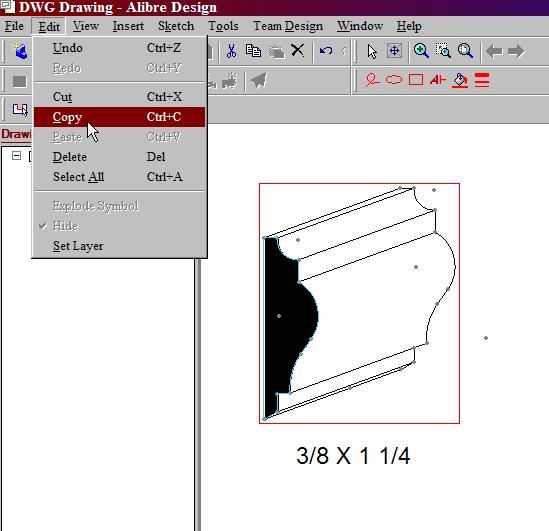549x531 pixels.
Task: Click the Copy toolbar icon
Action: pyautogui.click(x=253, y=51)
